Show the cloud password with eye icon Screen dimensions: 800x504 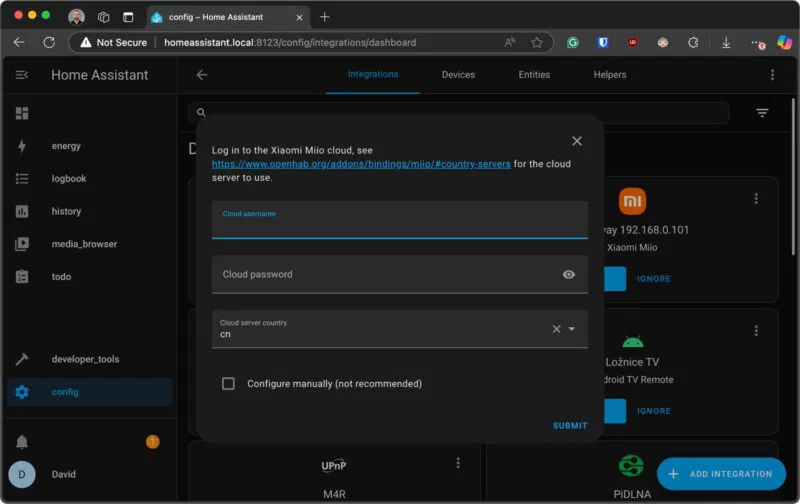568,274
